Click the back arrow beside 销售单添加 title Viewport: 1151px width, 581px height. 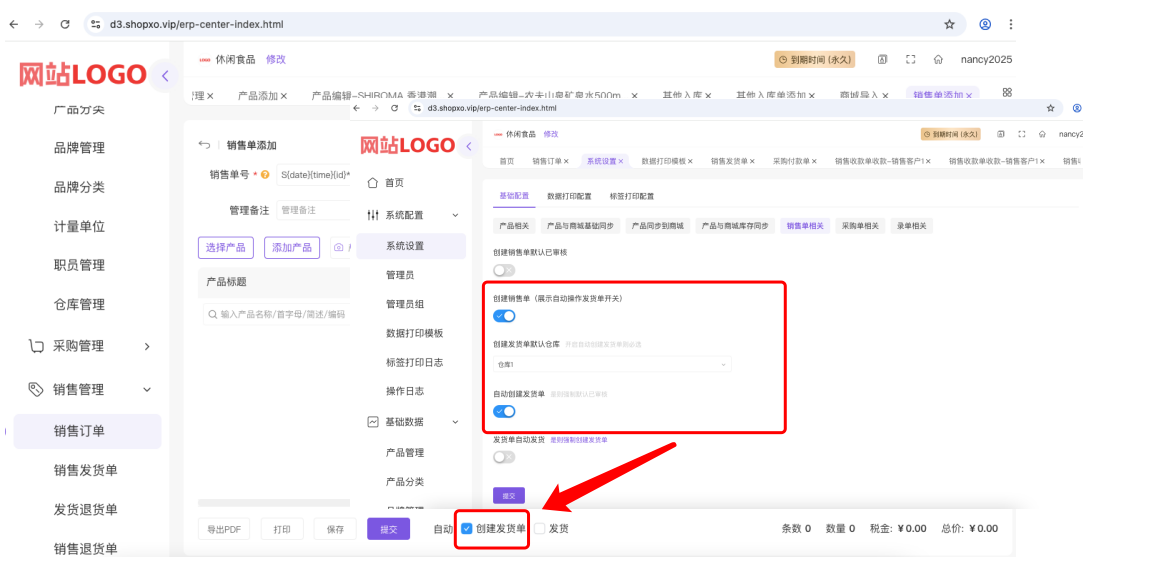tap(204, 145)
